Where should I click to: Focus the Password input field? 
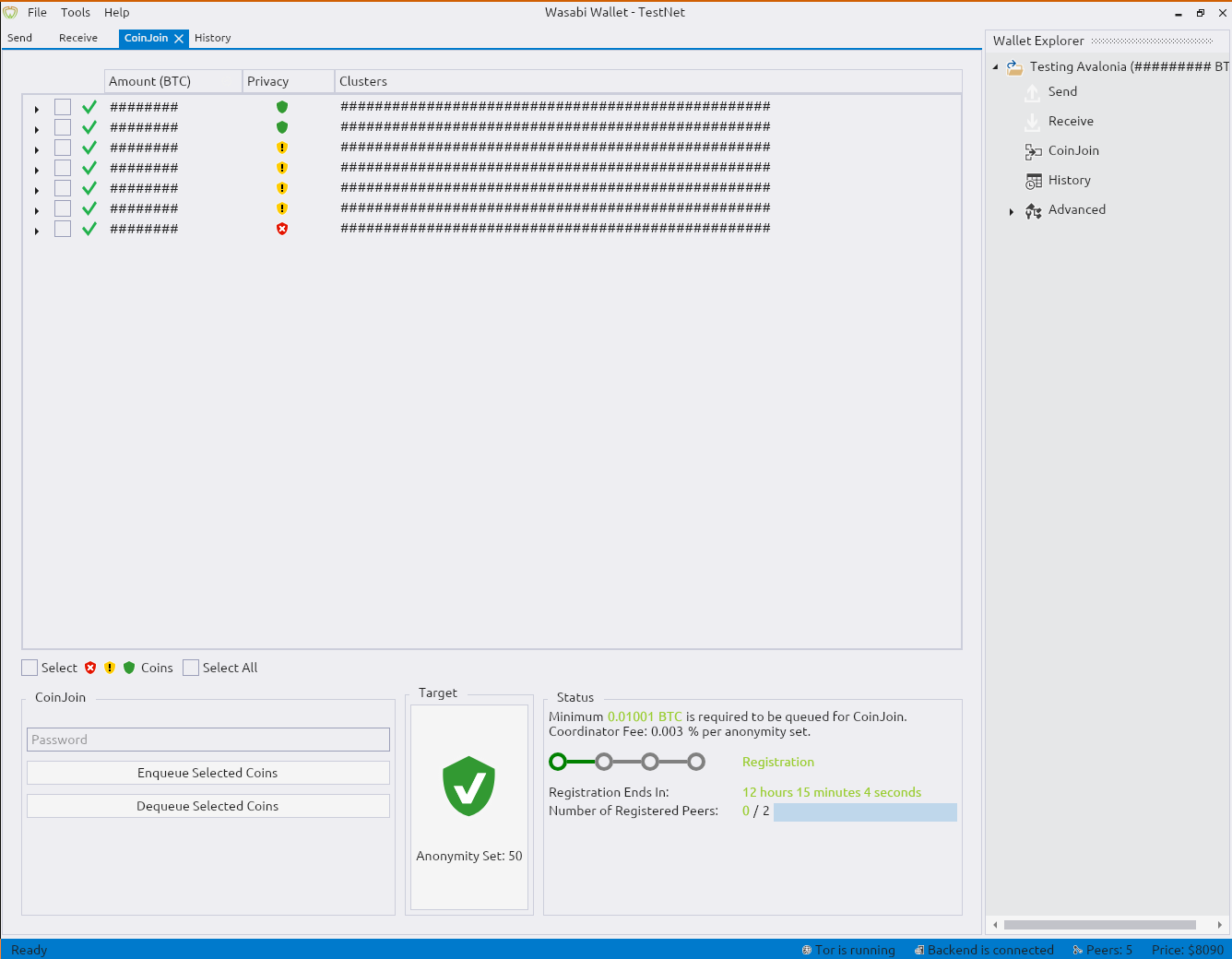point(208,740)
